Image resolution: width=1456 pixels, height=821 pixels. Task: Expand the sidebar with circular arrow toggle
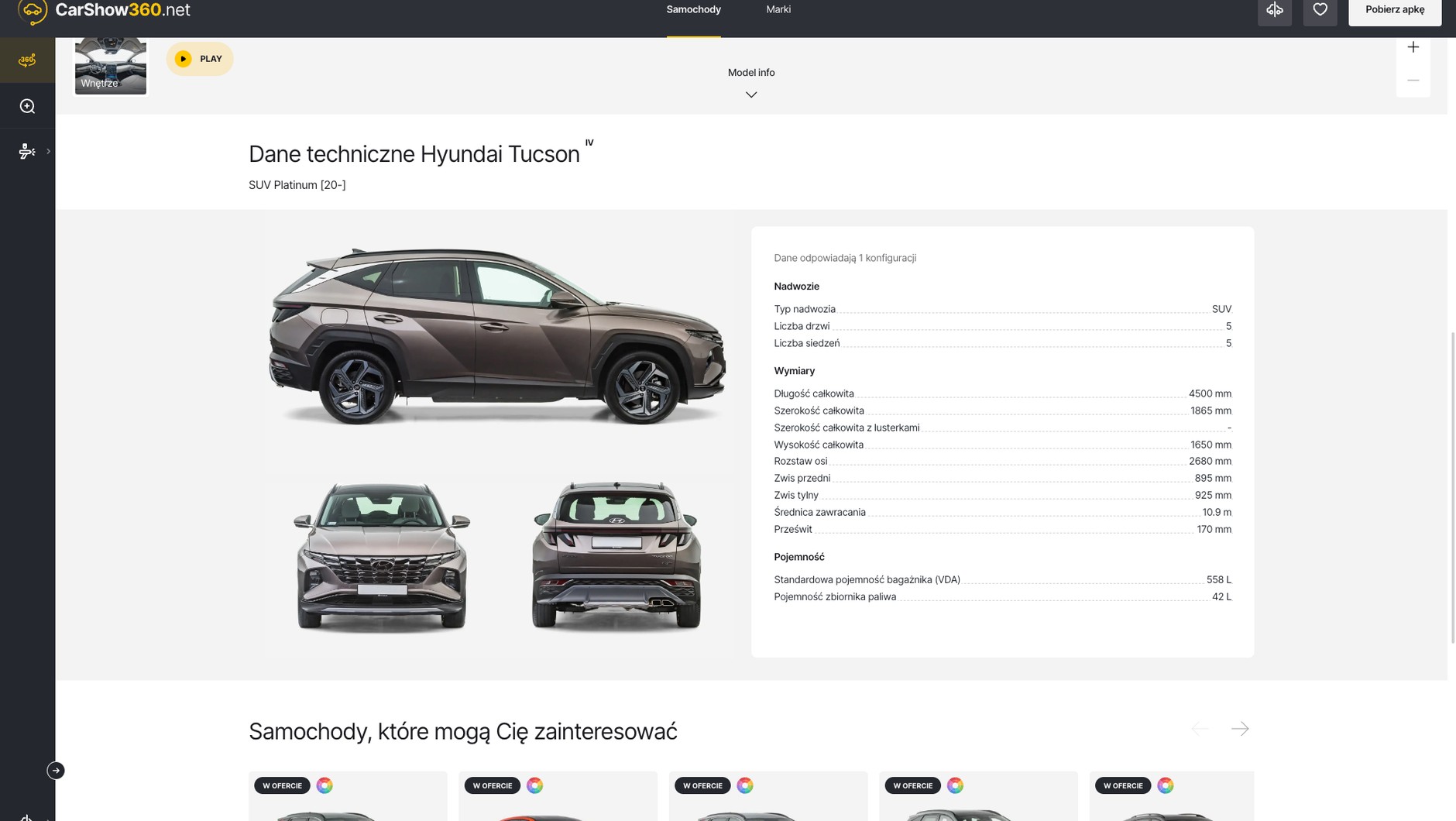tap(56, 771)
